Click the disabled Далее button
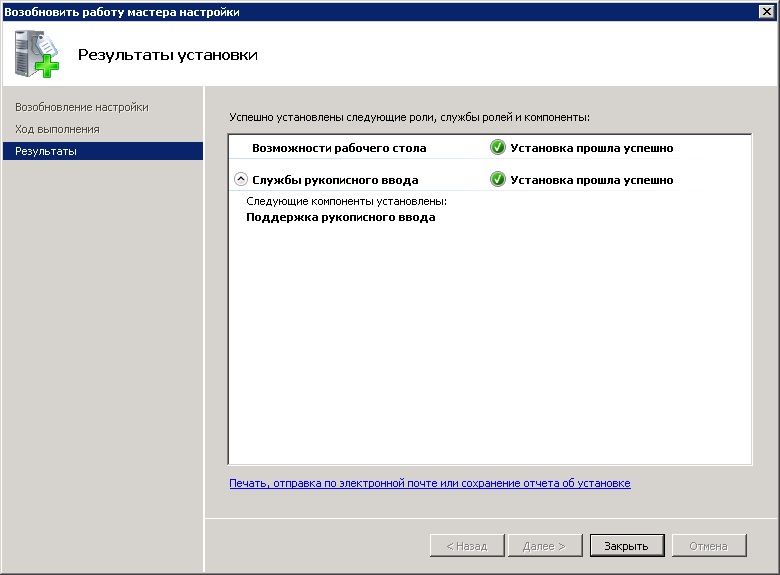 point(545,546)
